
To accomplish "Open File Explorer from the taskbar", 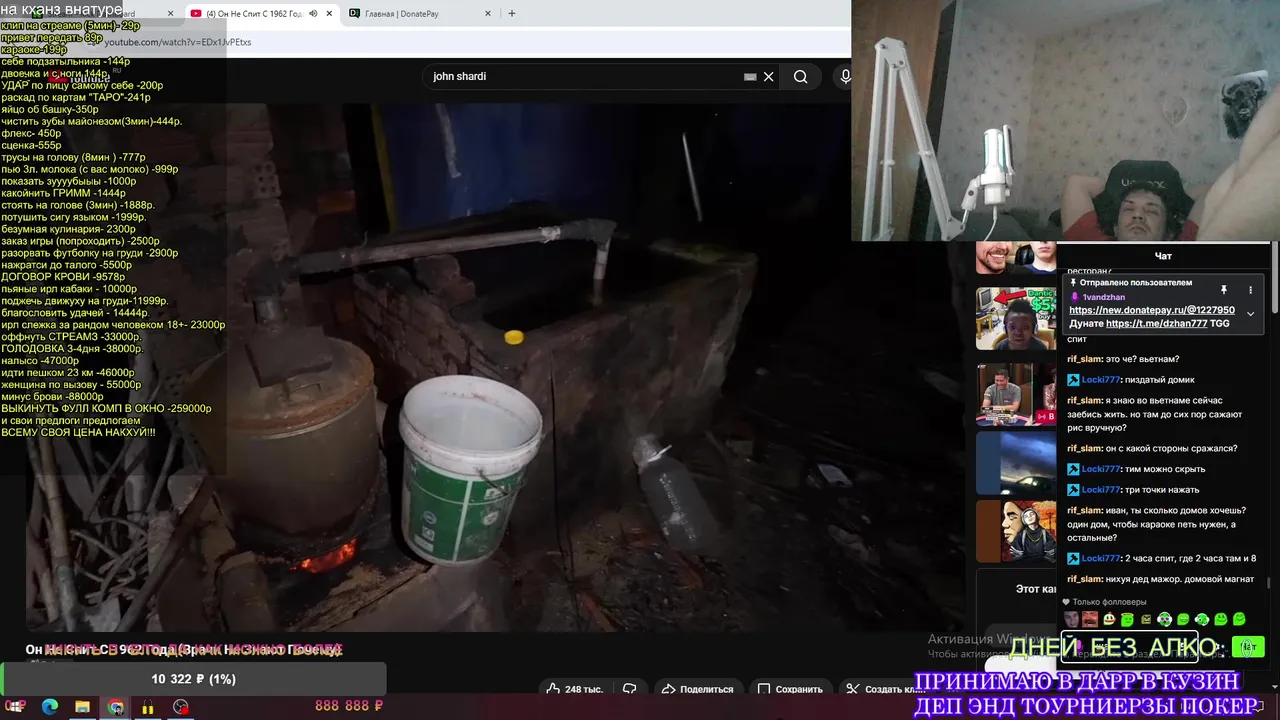I will click(82, 707).
